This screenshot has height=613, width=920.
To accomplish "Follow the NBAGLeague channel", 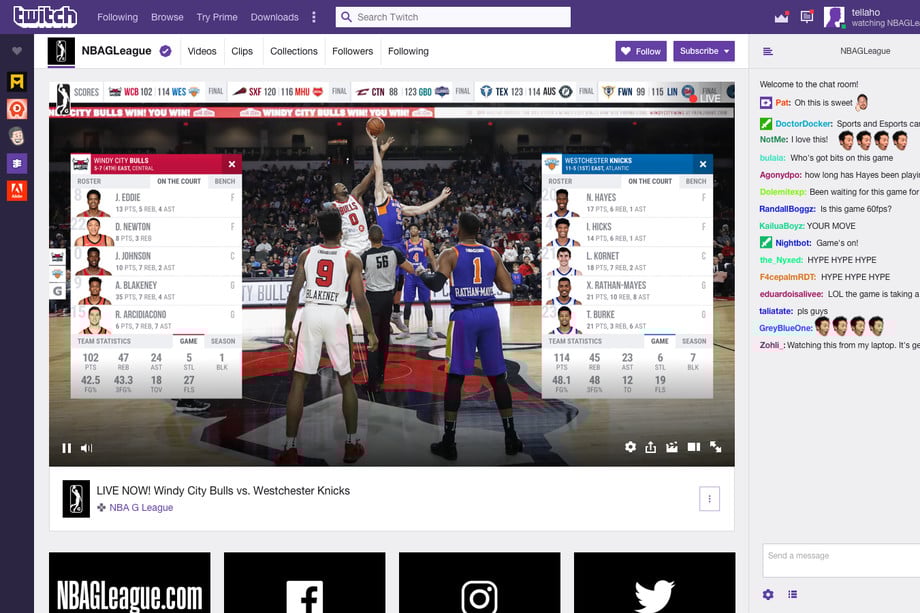I will pos(641,51).
